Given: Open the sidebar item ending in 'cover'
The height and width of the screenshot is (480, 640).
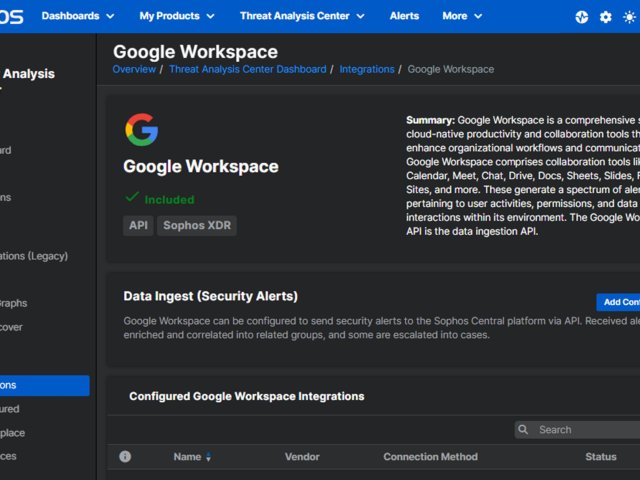Looking at the screenshot, I should [11, 327].
